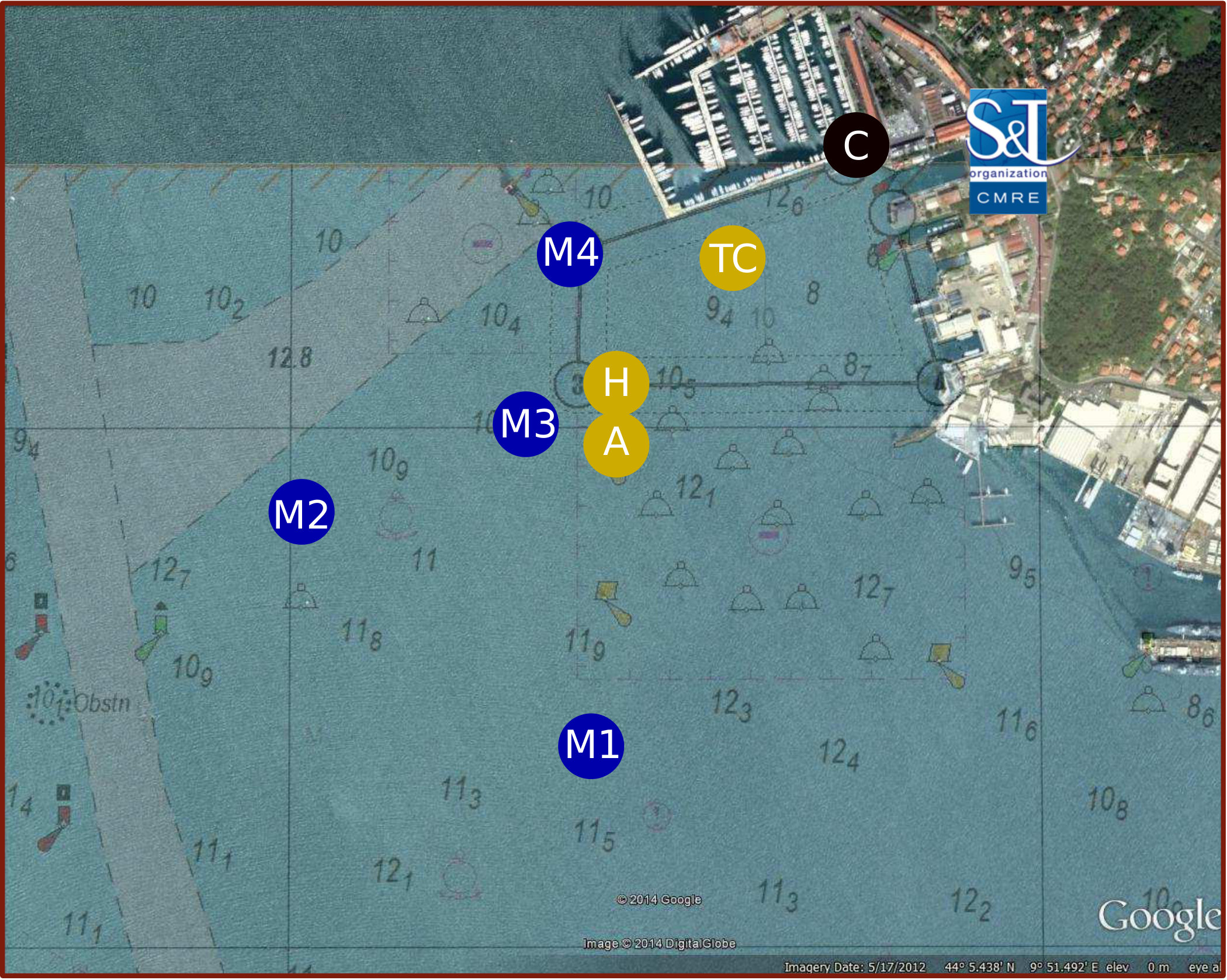Click the elev 0 m readout
Viewport: 1227px width, 980px height.
[1138, 967]
